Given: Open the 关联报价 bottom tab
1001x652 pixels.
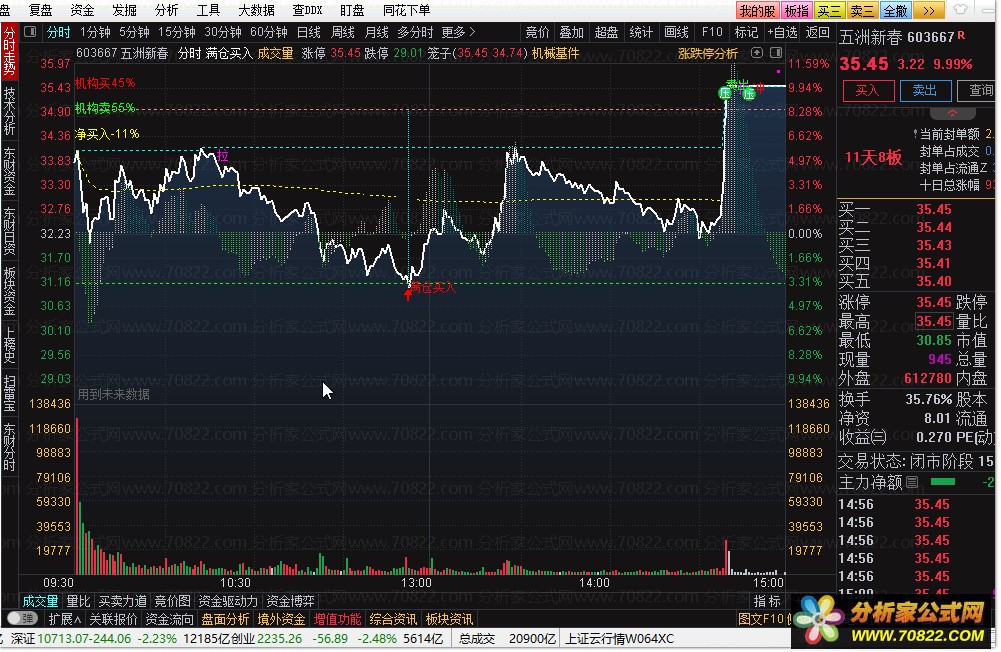Looking at the screenshot, I should 113,619.
